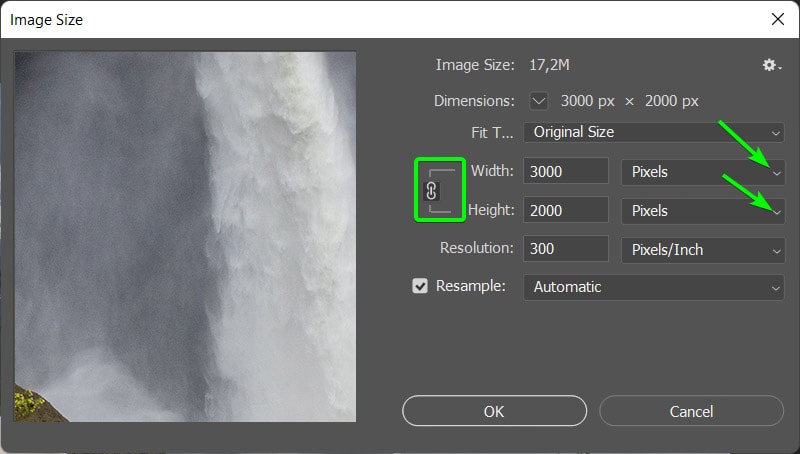Screen dimensions: 800x454
Task: Enable or disable the Resample checkbox
Action: (x=420, y=286)
